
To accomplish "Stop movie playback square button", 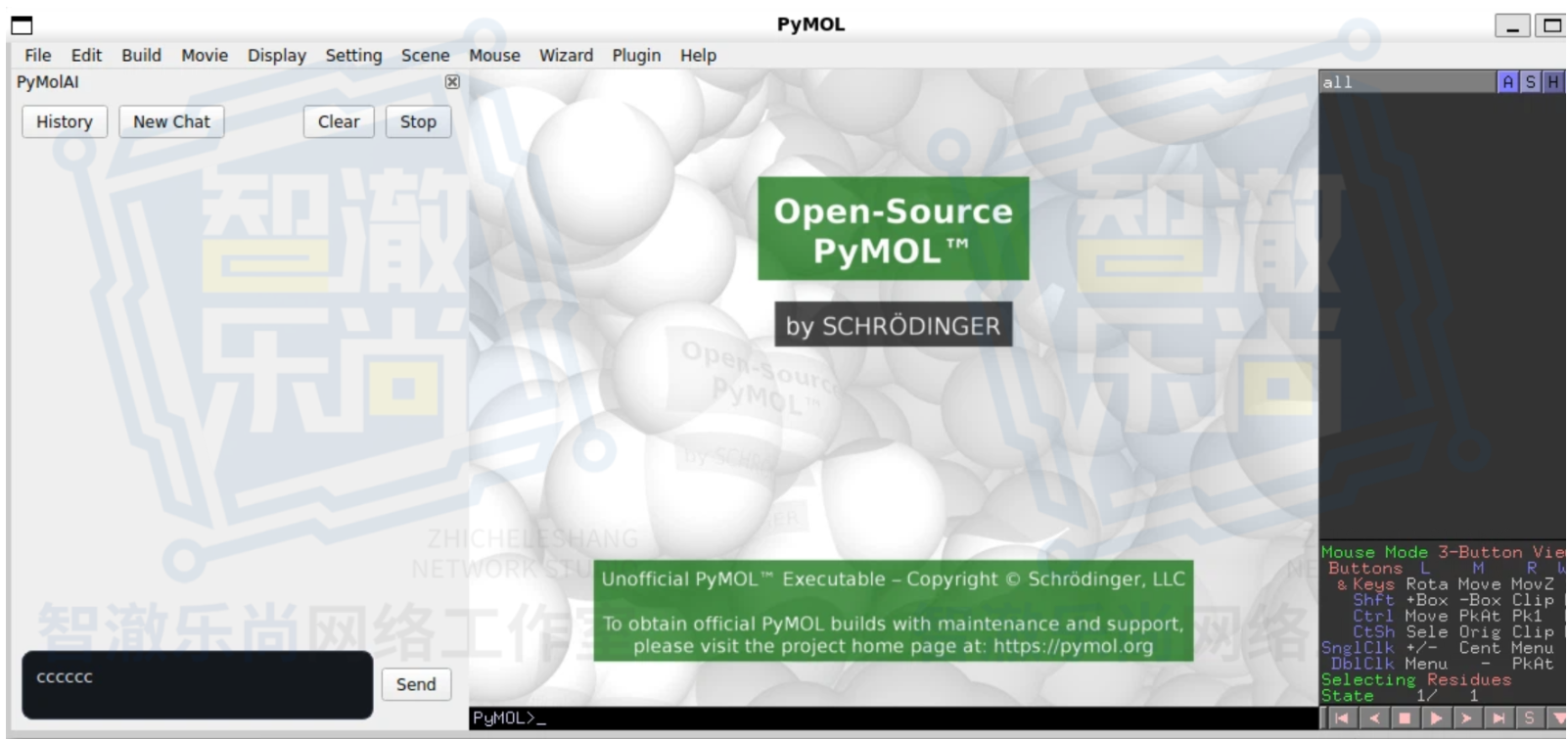I will pos(1405,718).
